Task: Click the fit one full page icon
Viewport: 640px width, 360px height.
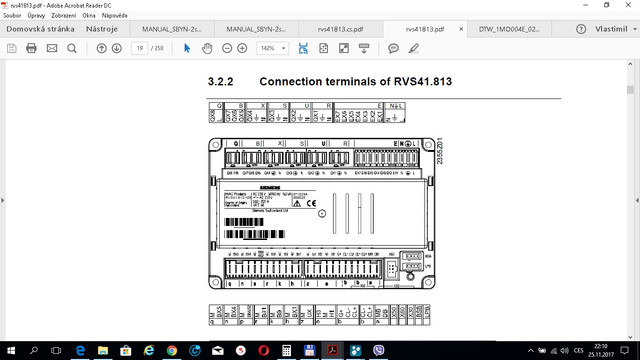Action: pyautogui.click(x=323, y=48)
